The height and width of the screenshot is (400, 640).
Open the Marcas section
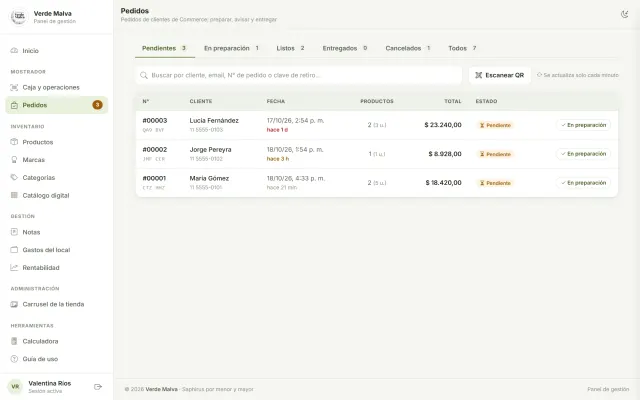pyautogui.click(x=57, y=160)
